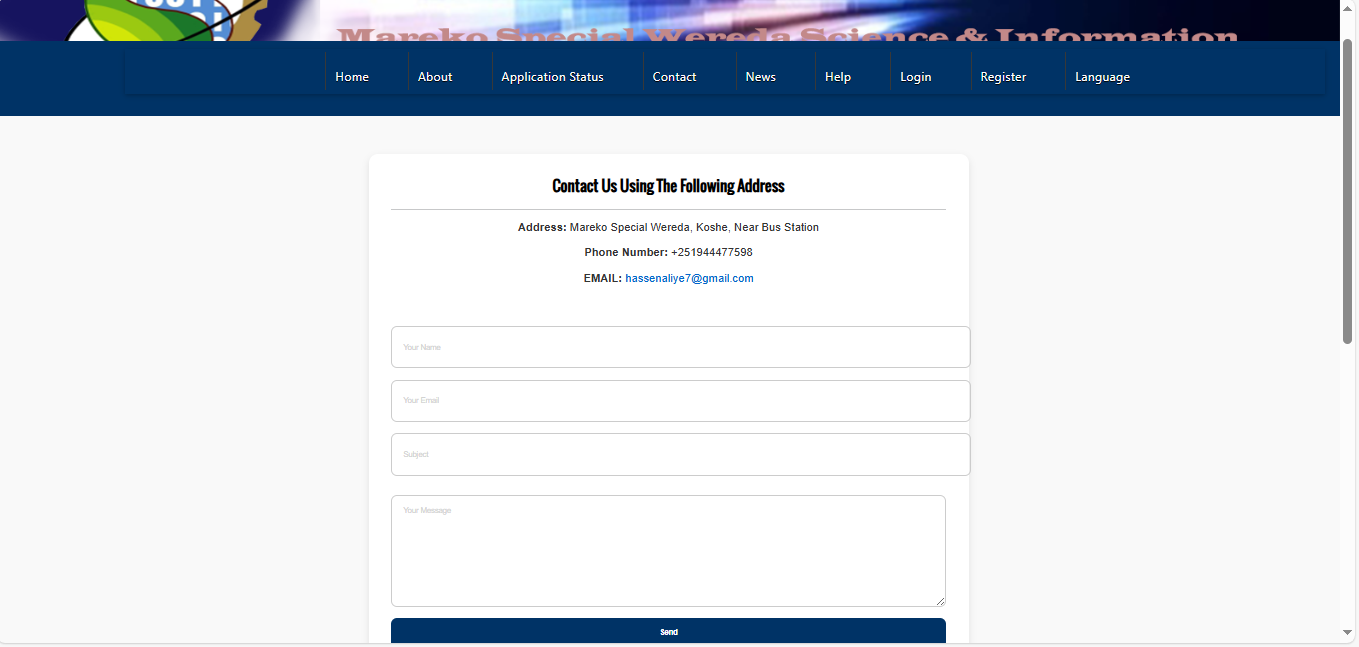Click the scrollbar up arrow

pyautogui.click(x=1348, y=9)
